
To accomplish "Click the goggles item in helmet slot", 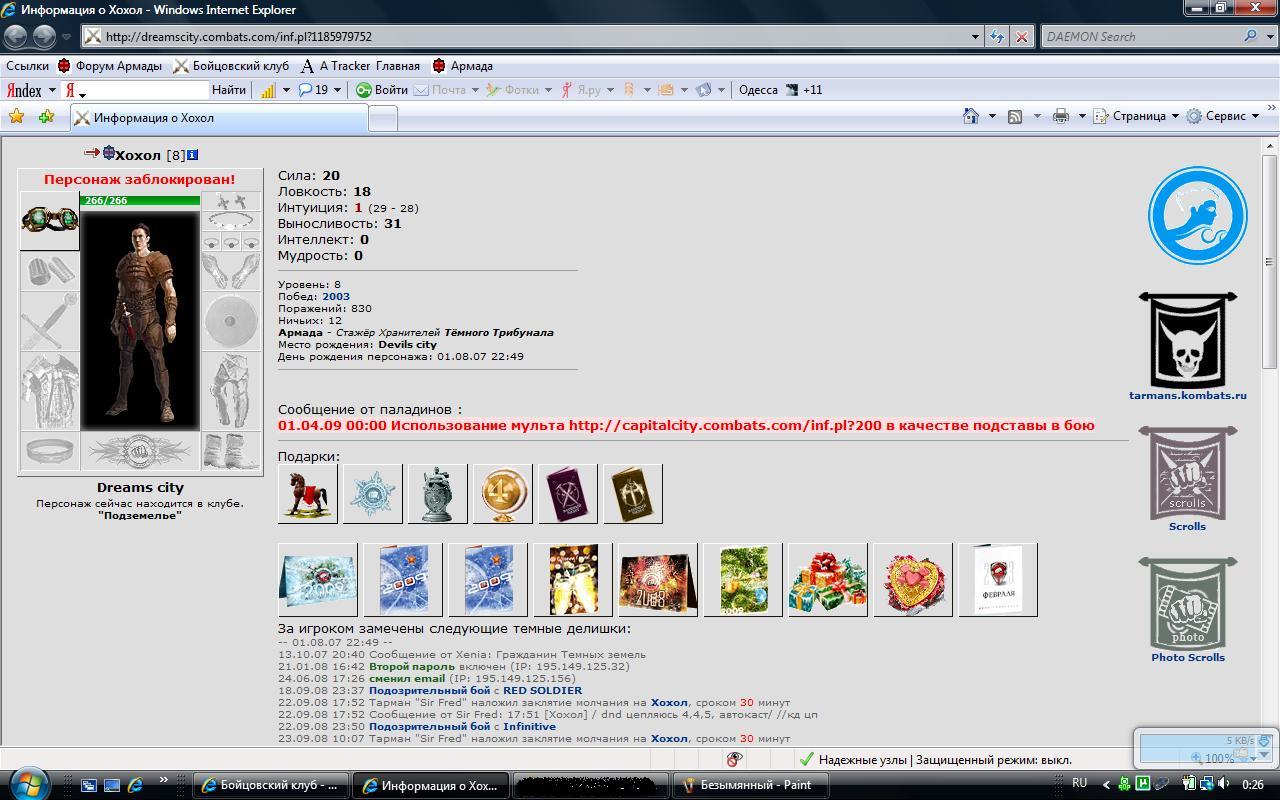I will click(49, 220).
